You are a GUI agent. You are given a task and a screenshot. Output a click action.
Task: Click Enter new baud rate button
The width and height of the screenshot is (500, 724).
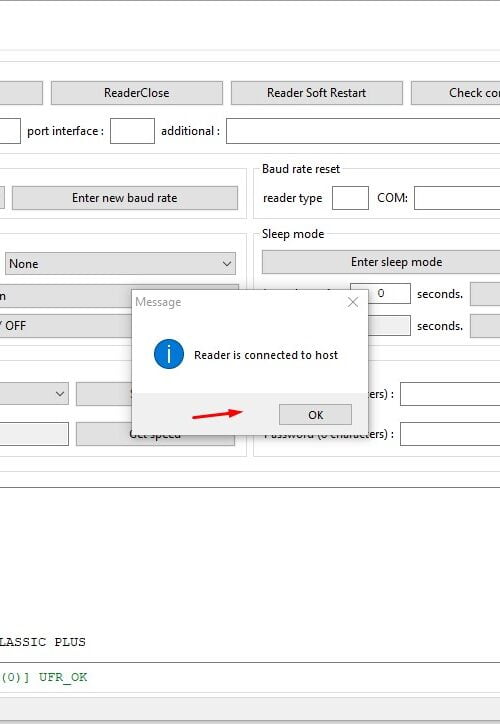tap(125, 198)
